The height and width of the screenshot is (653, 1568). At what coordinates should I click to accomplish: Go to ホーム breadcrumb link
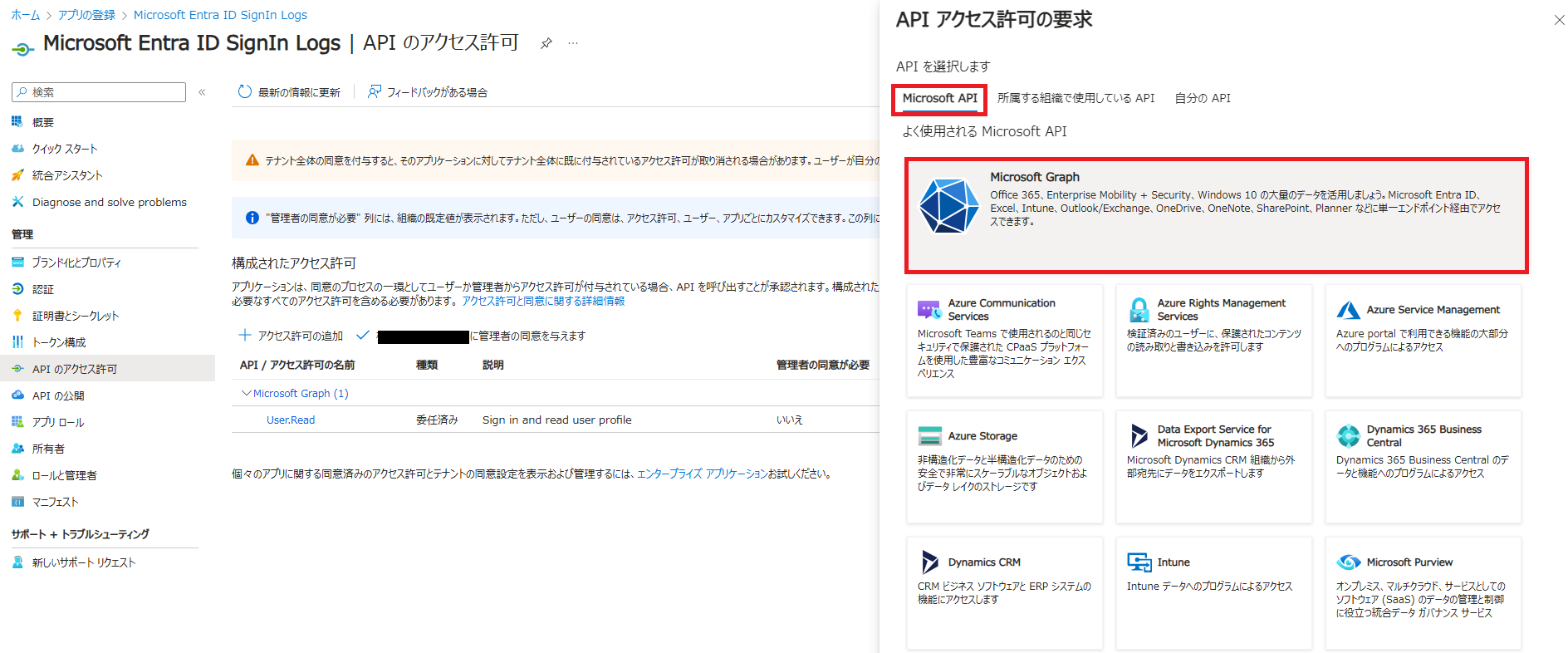click(x=26, y=15)
